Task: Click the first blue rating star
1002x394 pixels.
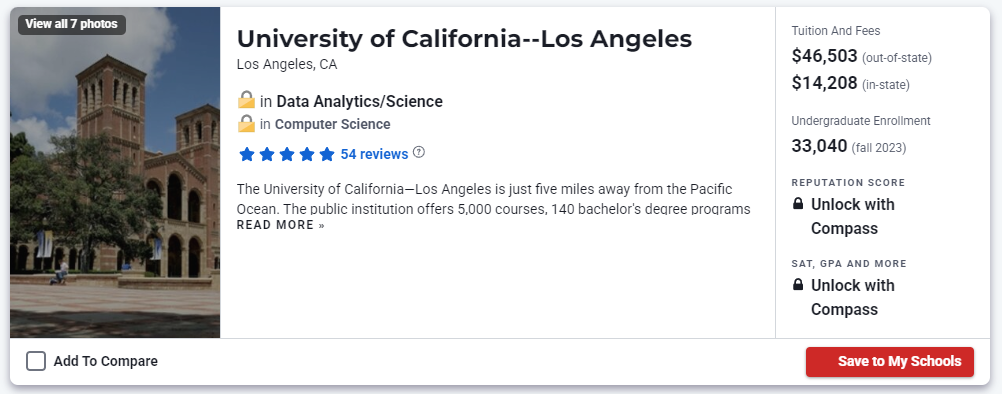Action: point(246,154)
